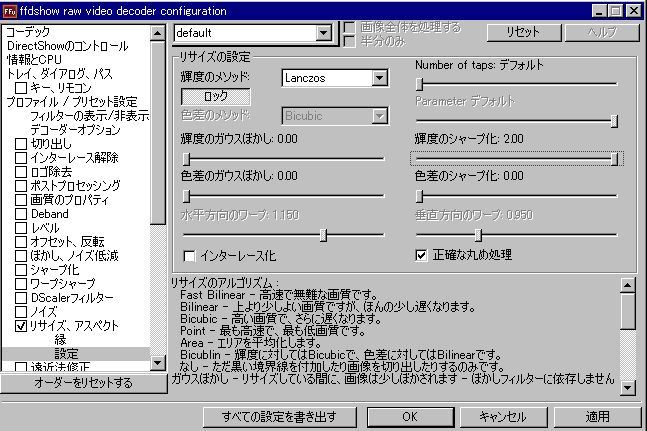Click the 適用 button
The width and height of the screenshot is (647, 431).
pyautogui.click(x=597, y=417)
